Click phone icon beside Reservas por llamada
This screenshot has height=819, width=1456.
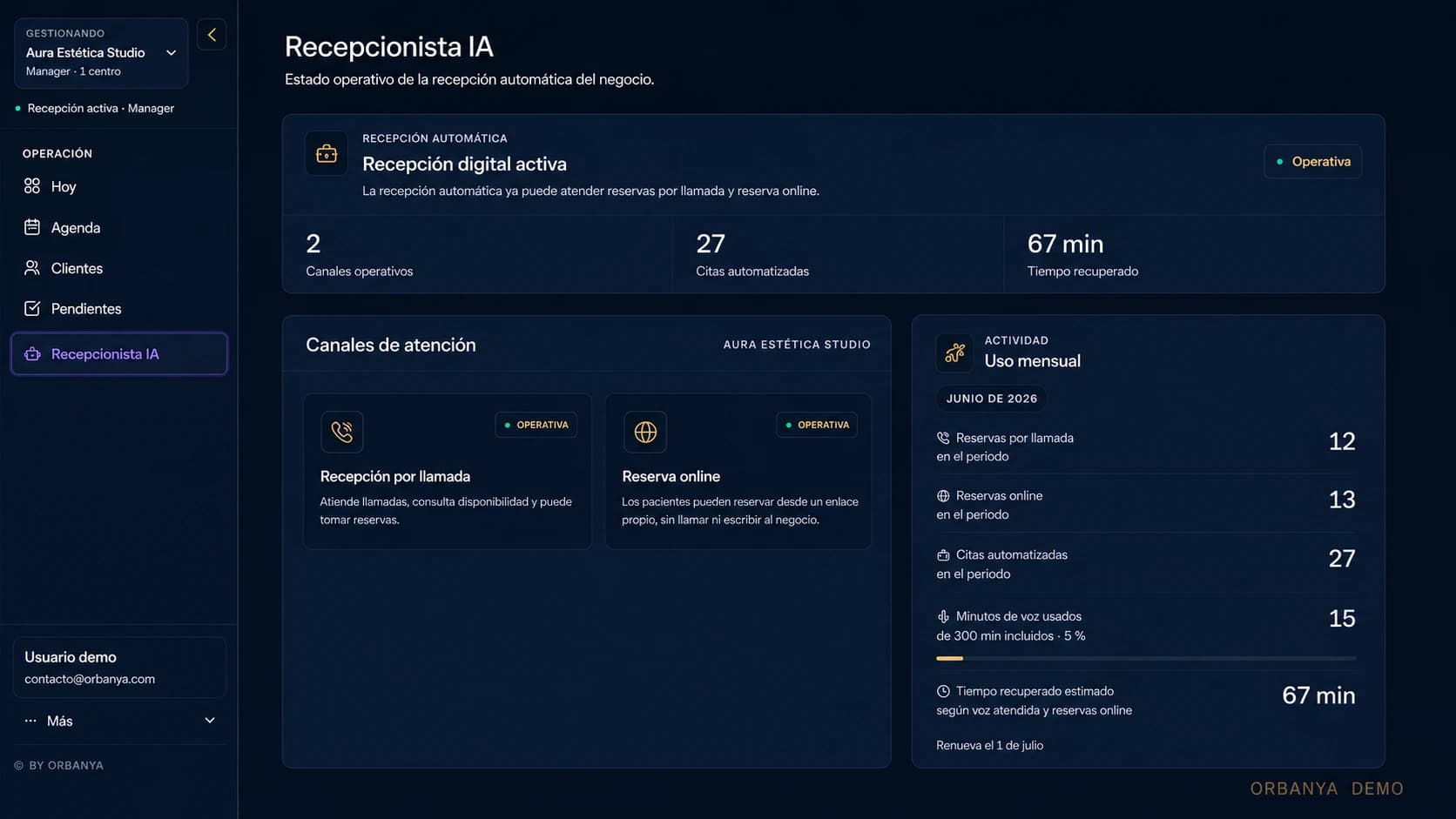coord(943,438)
